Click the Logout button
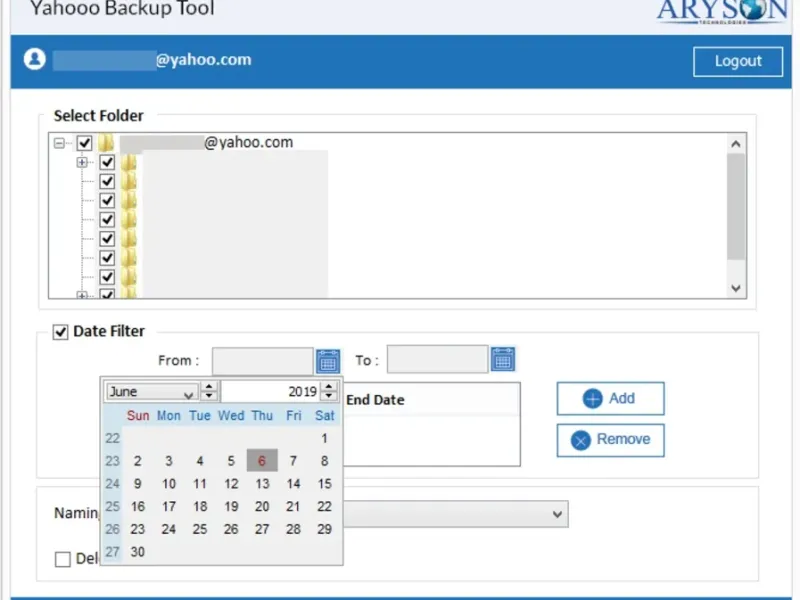 coord(737,61)
